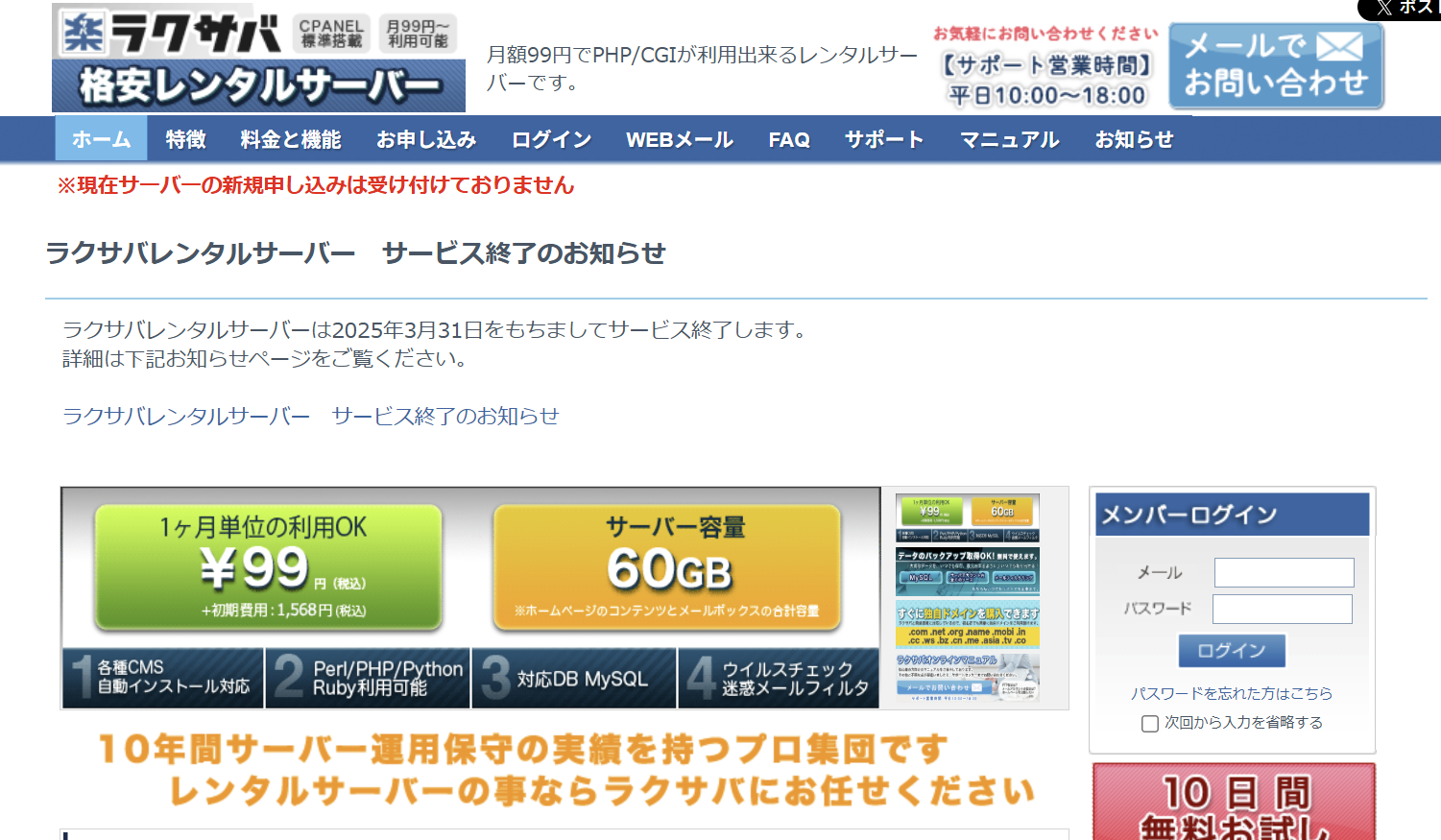Go to the WEBメール page

pyautogui.click(x=679, y=139)
